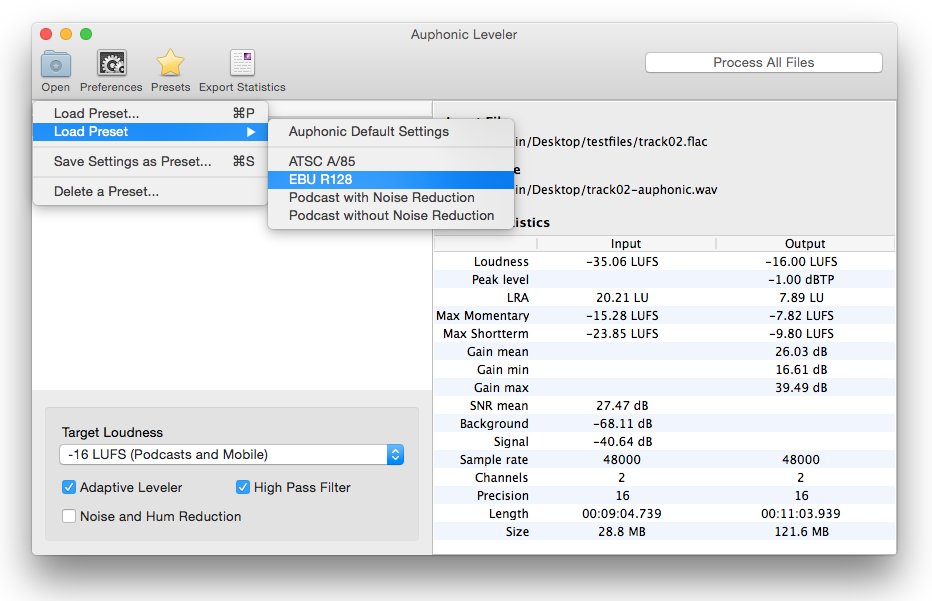Click the Presets star icon
Image resolution: width=932 pixels, height=601 pixels.
pyautogui.click(x=170, y=63)
